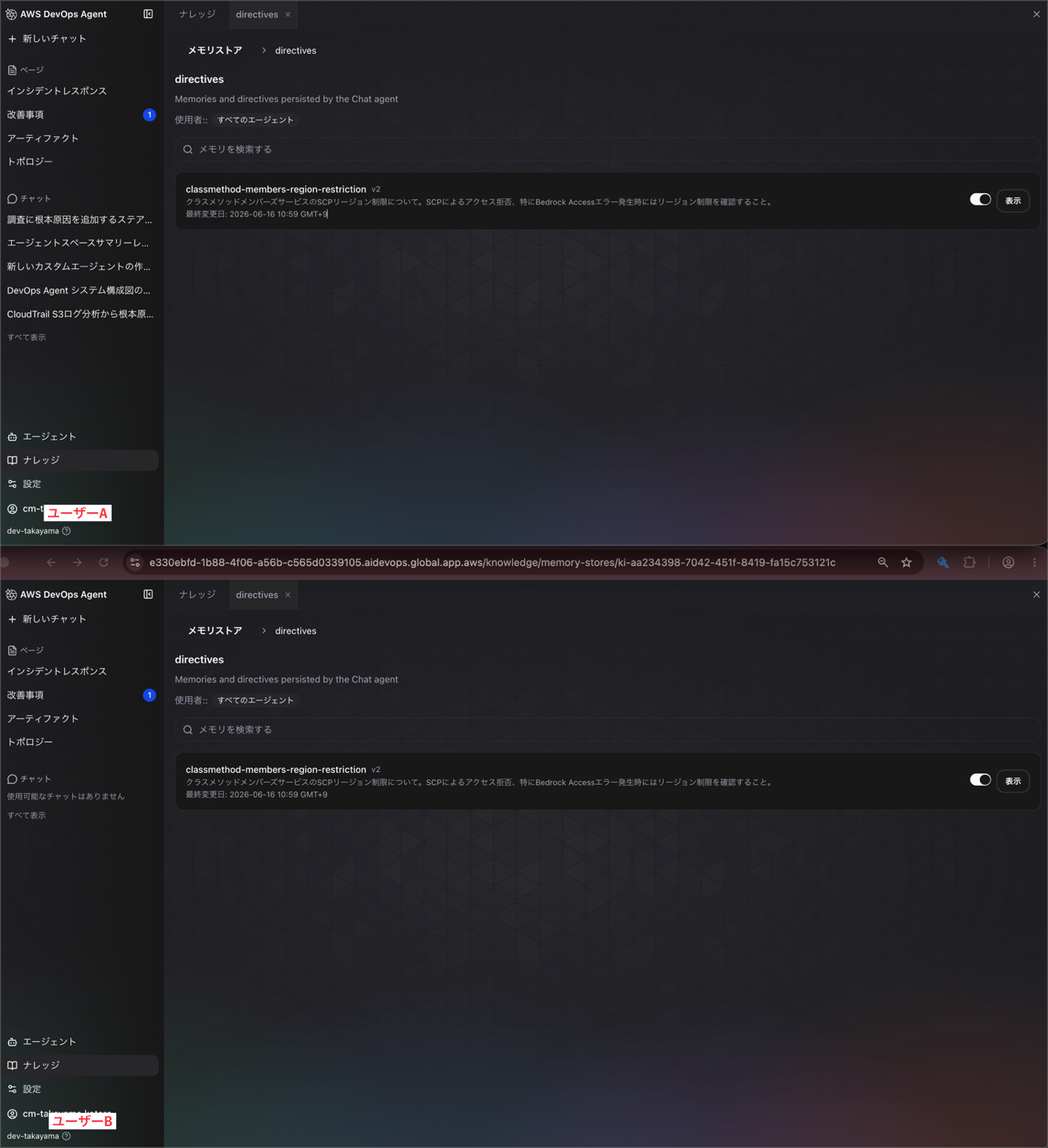Open インシデントレスポンス in lower window sidebar

coord(57,671)
